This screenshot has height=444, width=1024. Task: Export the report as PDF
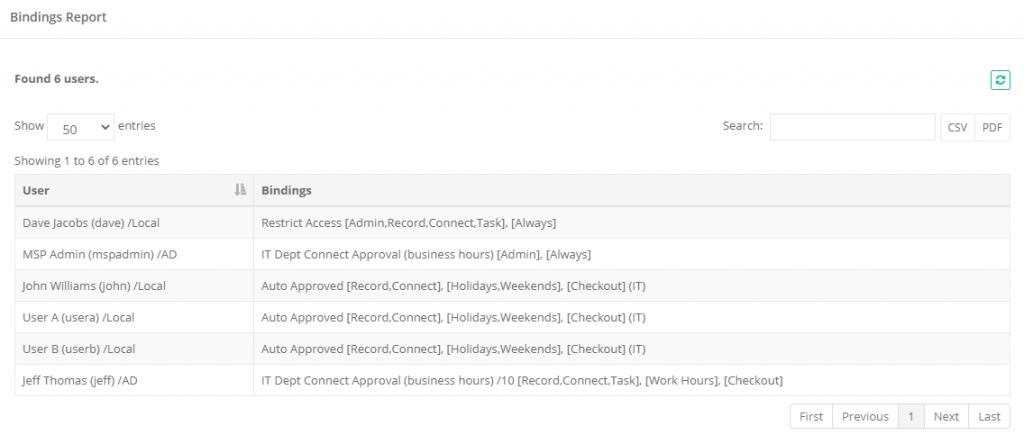point(992,127)
